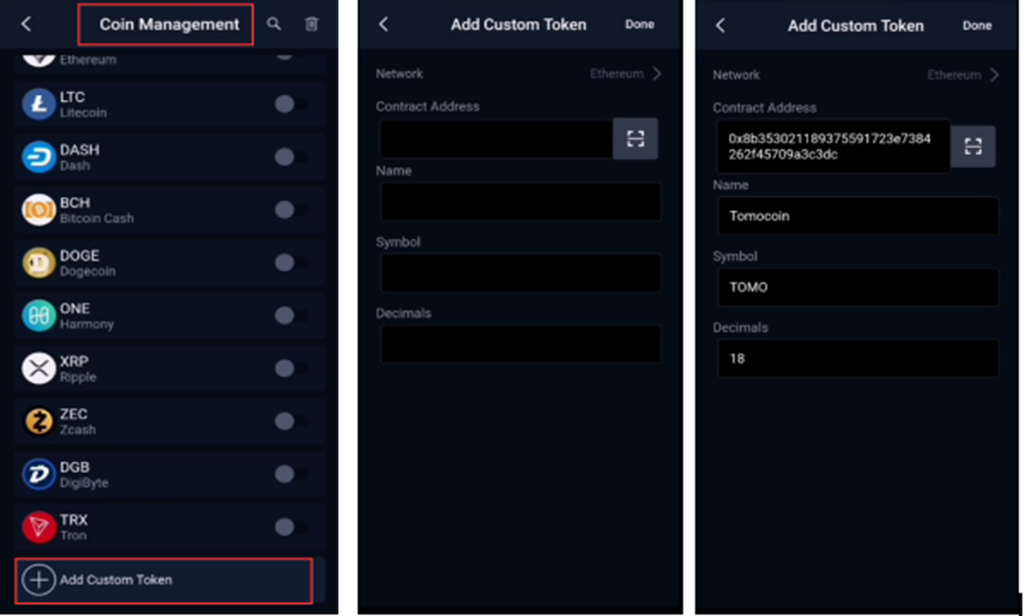Enable the LTC Litecoin toggle

291,104
